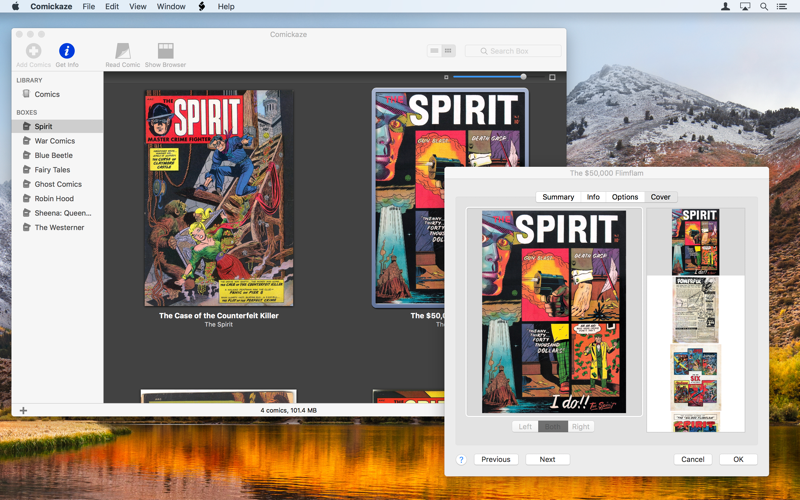Open Spotlight search in menu bar
Viewport: 800px width, 500px height.
pos(764,6)
